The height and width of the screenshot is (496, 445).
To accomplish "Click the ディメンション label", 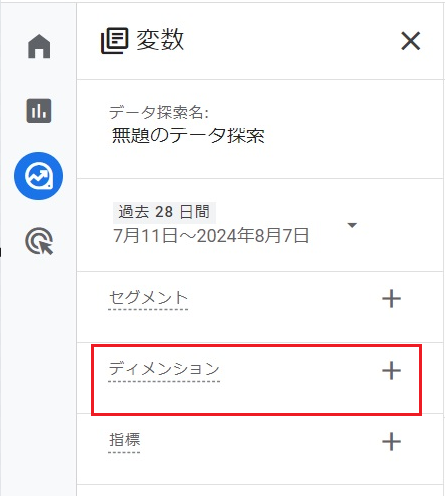I will tap(164, 369).
